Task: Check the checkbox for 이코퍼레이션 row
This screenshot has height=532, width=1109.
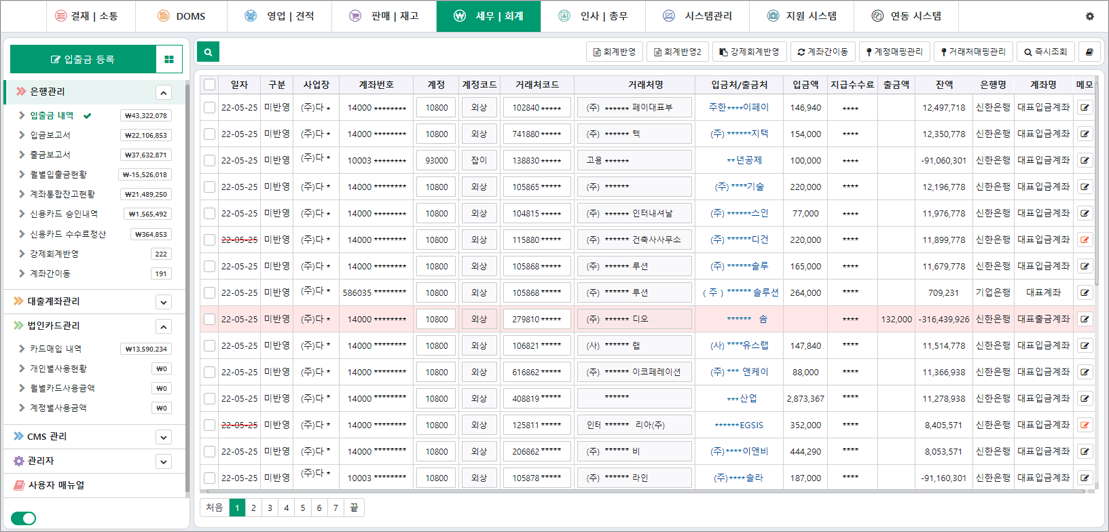Action: coord(209,372)
